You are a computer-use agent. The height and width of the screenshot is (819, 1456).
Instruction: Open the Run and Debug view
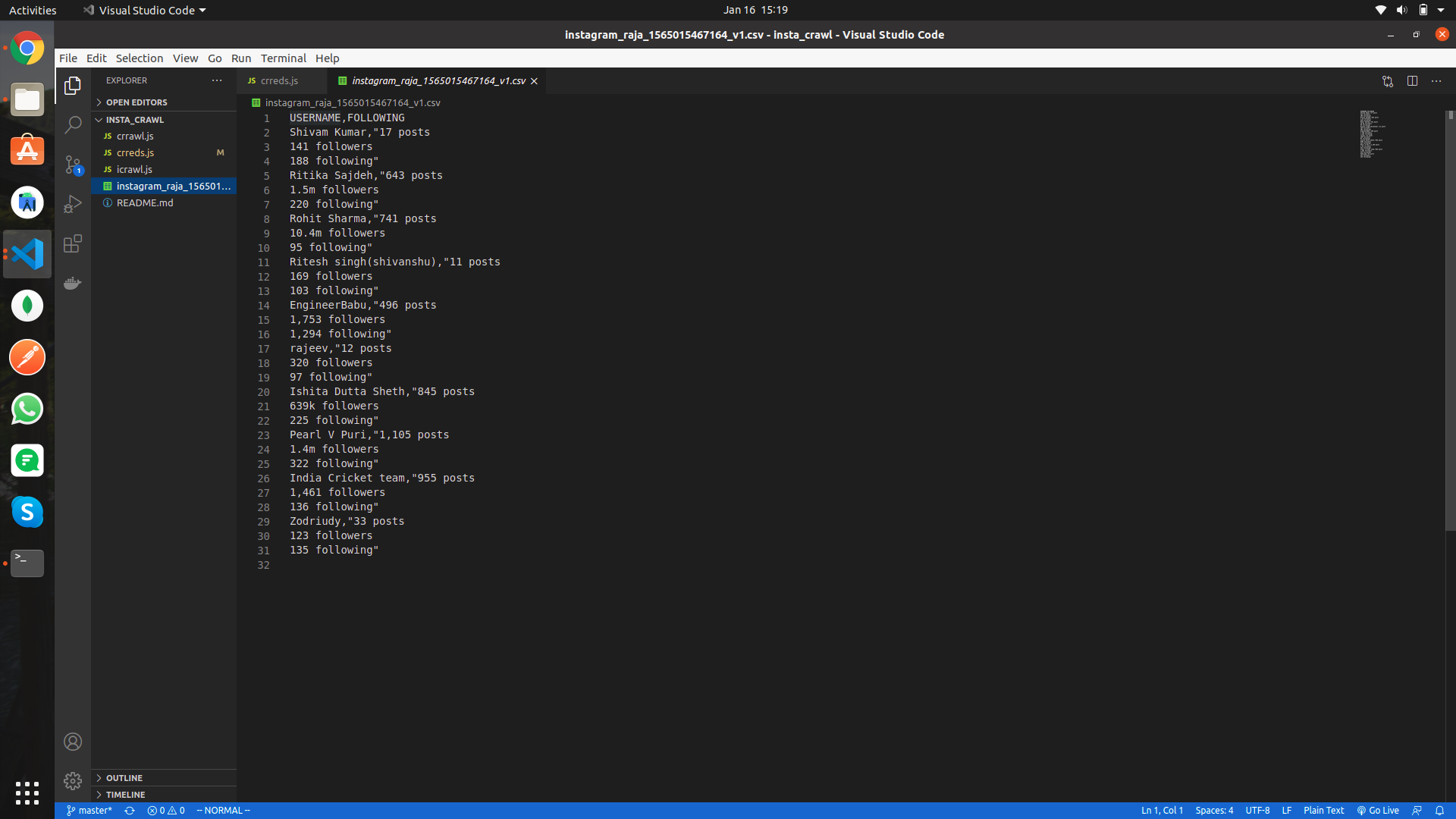(x=73, y=204)
